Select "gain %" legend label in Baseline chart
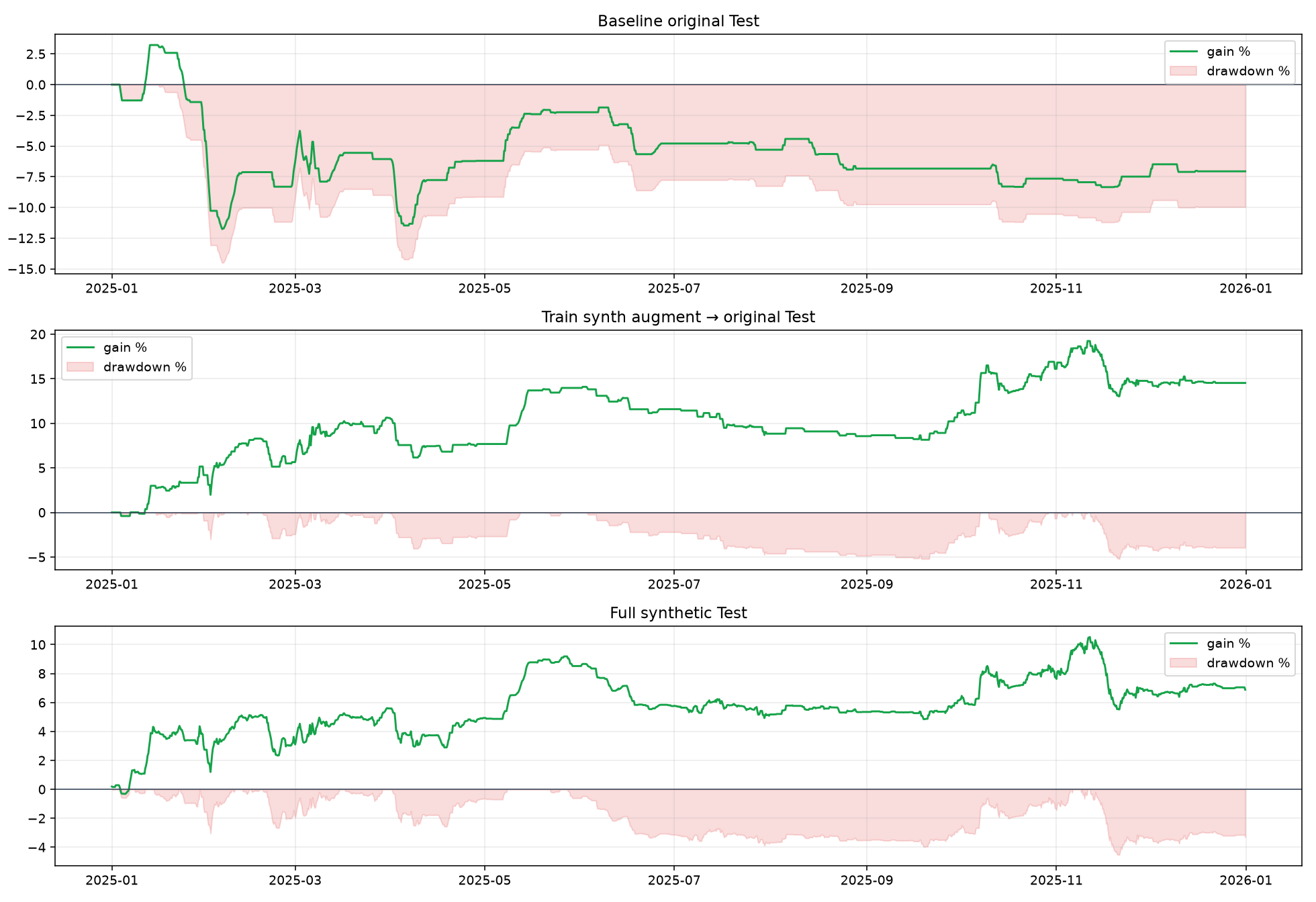The height and width of the screenshot is (902, 1316). click(x=1229, y=52)
